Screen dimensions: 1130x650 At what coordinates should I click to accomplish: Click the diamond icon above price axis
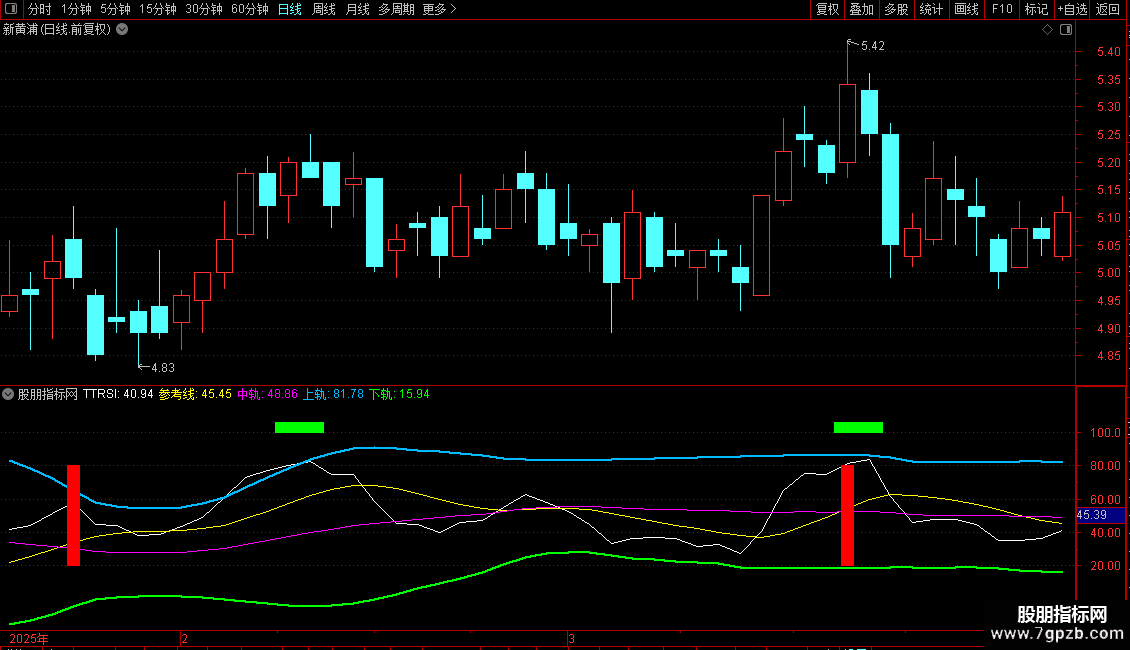pyautogui.click(x=1048, y=30)
